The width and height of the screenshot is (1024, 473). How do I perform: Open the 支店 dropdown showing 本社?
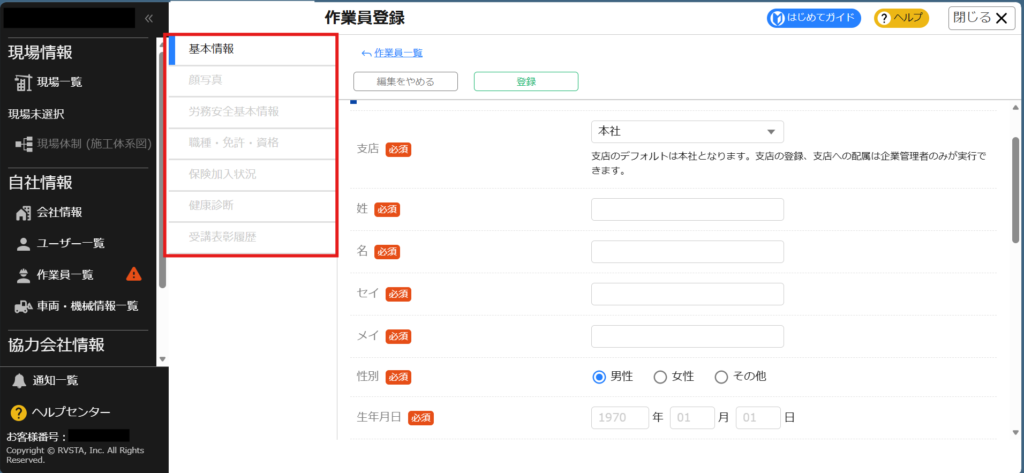point(687,131)
